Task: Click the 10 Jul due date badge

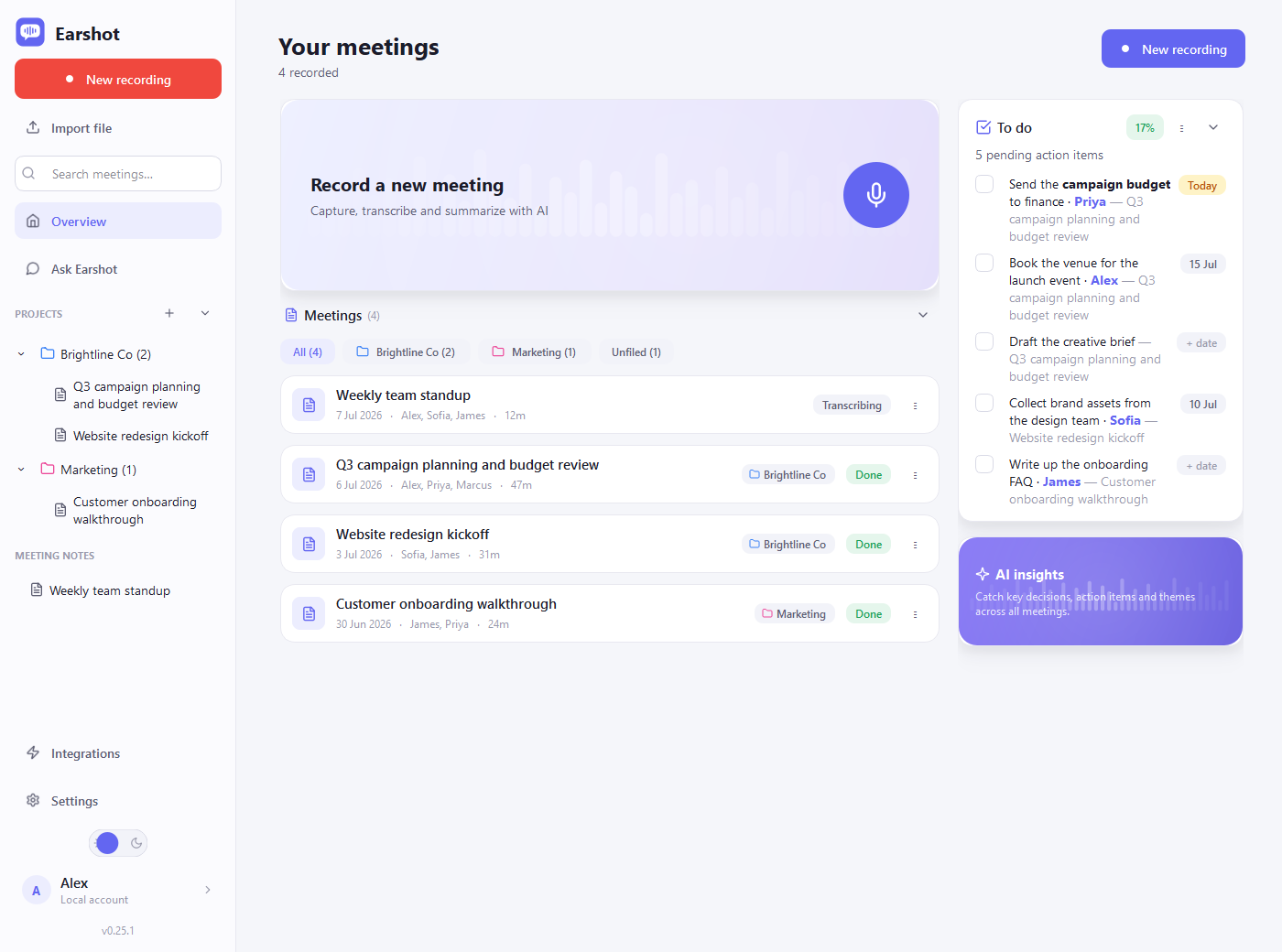Action: click(x=1202, y=404)
